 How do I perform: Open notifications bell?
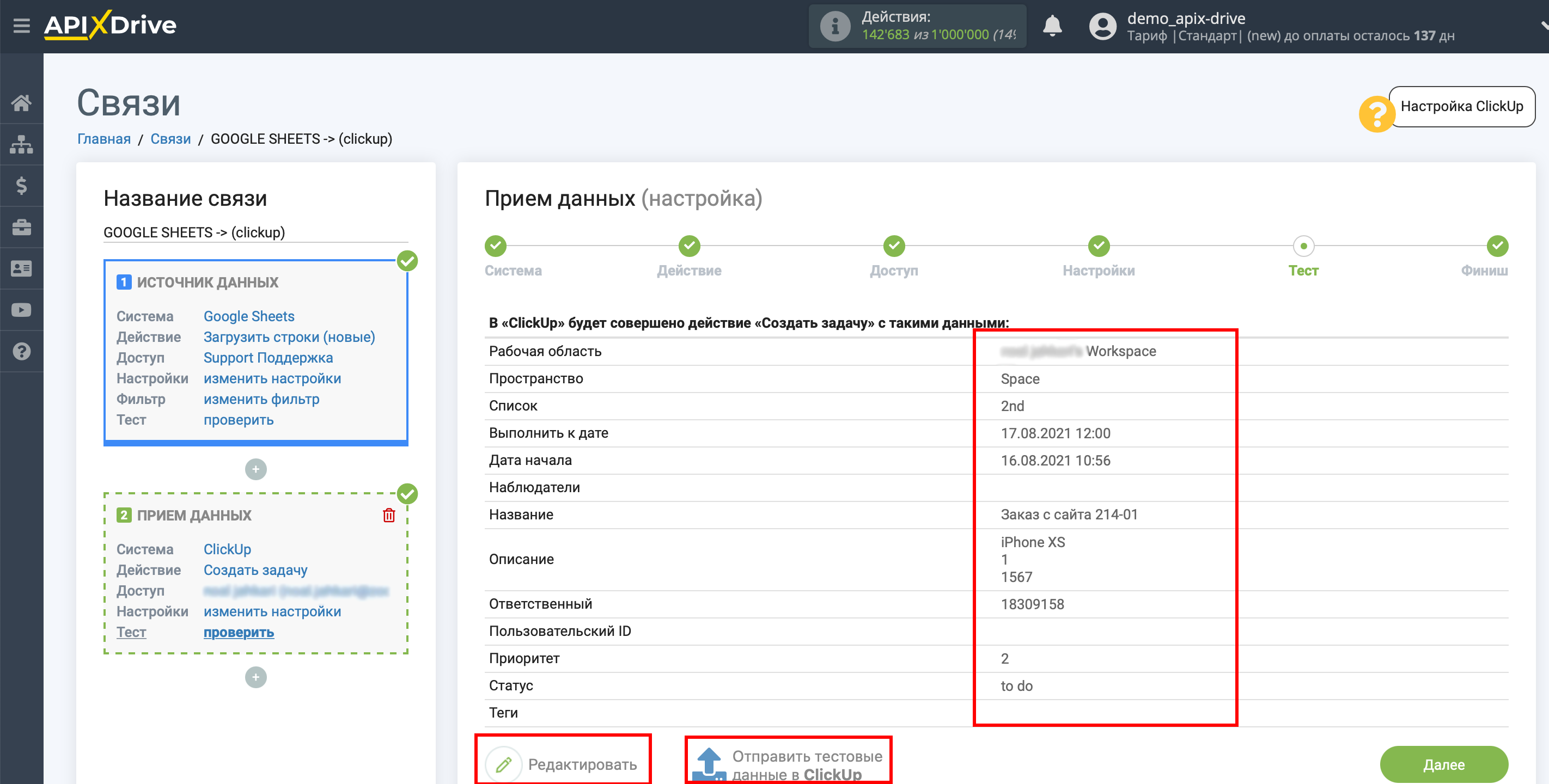[1052, 27]
